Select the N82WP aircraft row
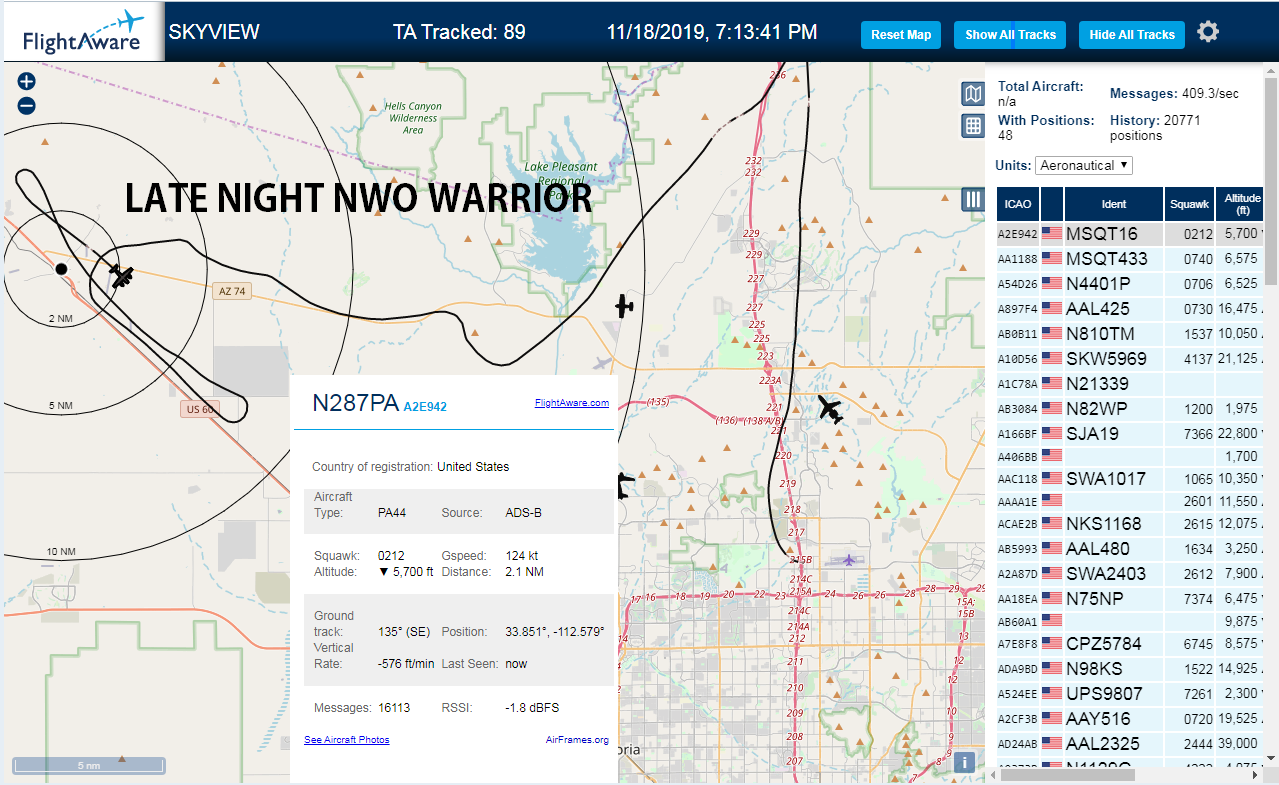The image size is (1279, 785). [x=1130, y=409]
